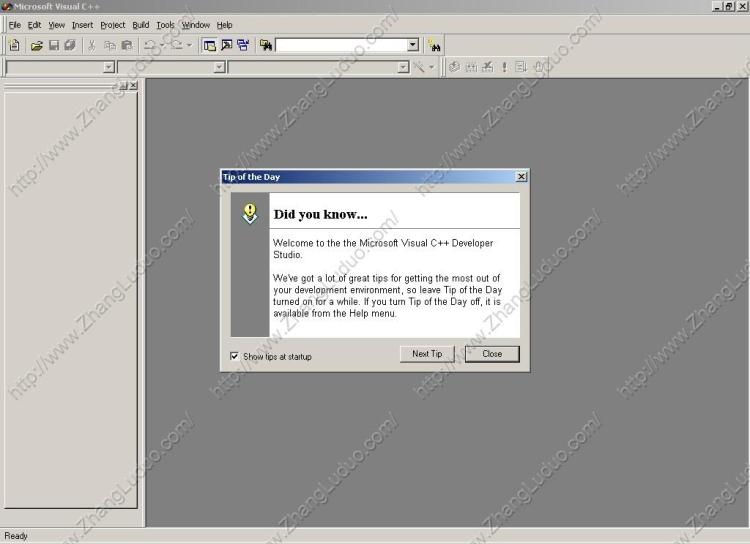Click the Compile icon on build toolbar
This screenshot has height=544, width=750.
454,67
